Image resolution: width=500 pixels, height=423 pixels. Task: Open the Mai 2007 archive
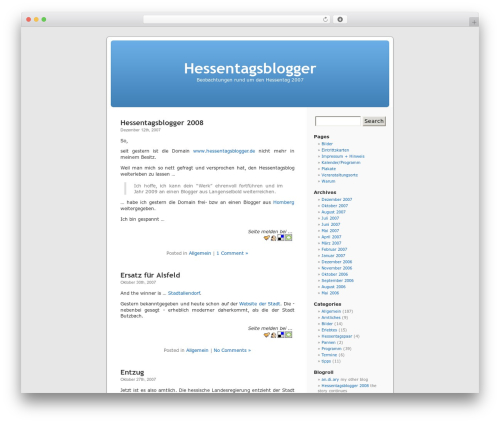pos(330,231)
